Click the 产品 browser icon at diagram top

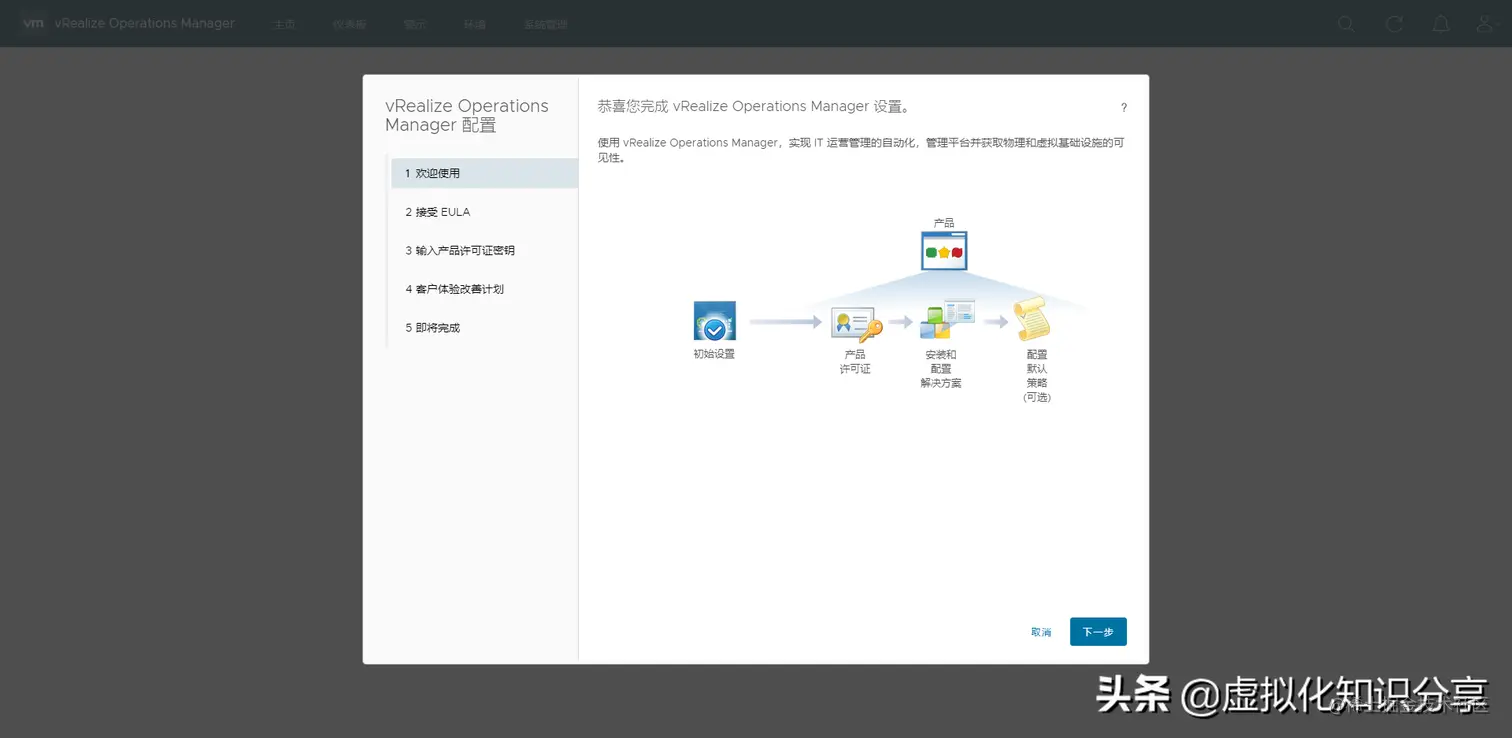click(943, 249)
